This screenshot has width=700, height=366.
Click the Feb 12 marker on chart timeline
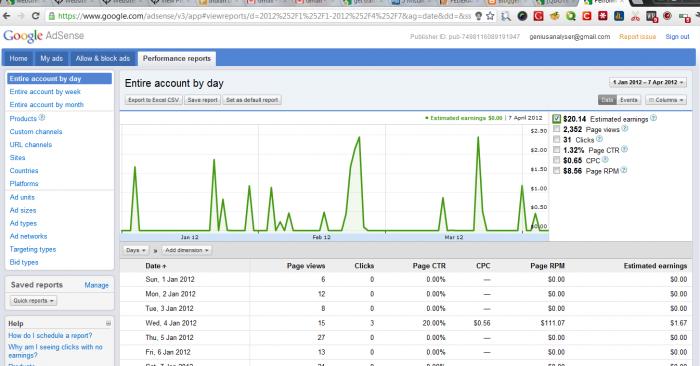click(x=321, y=237)
